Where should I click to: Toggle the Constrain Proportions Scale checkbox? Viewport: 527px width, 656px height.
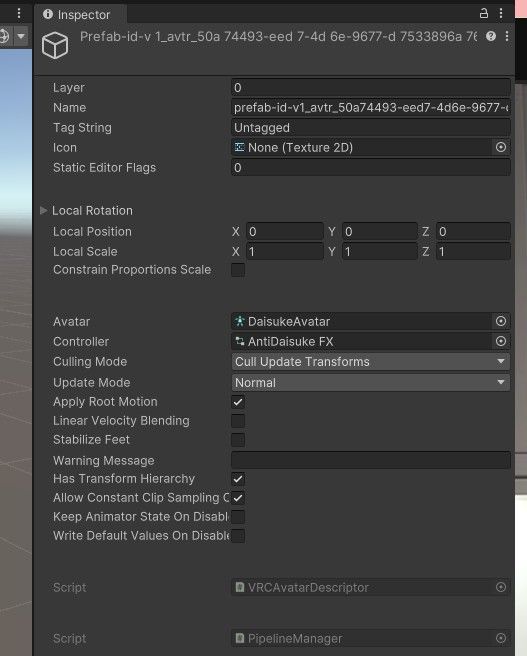click(238, 270)
